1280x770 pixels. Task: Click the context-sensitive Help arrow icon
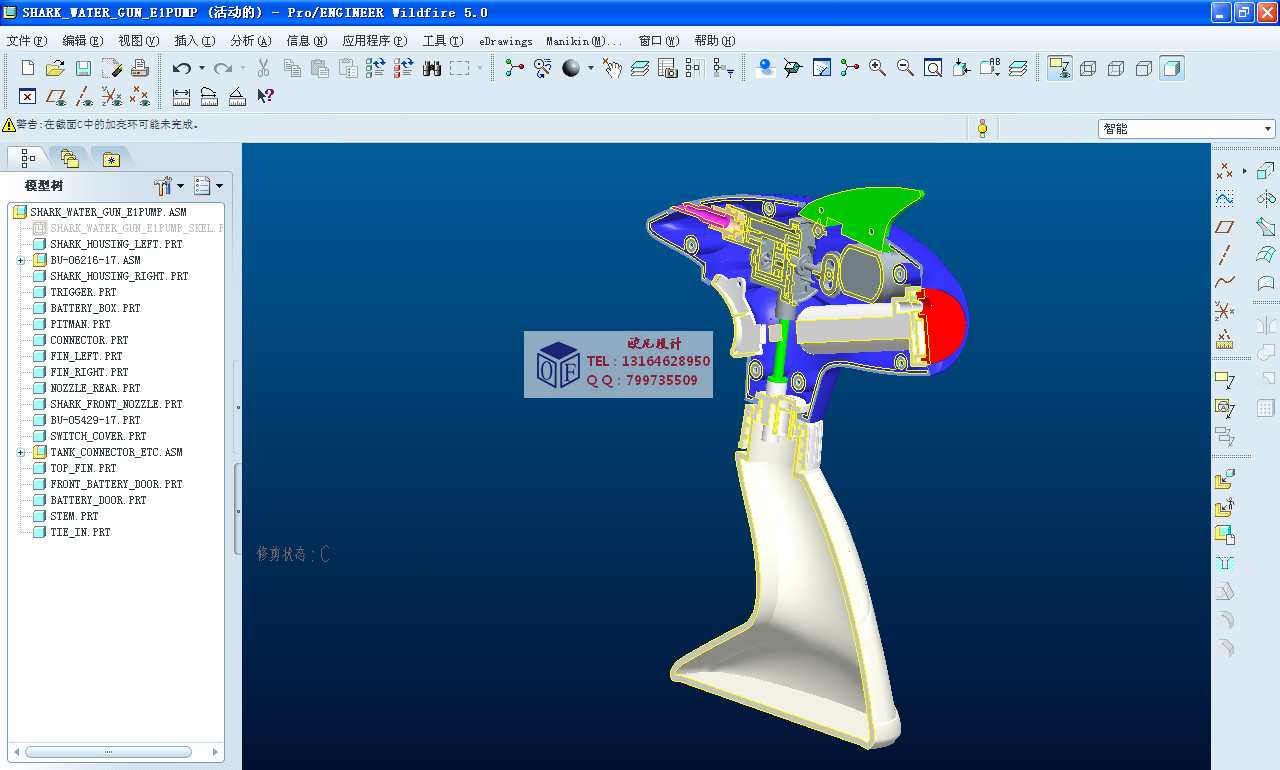click(265, 96)
